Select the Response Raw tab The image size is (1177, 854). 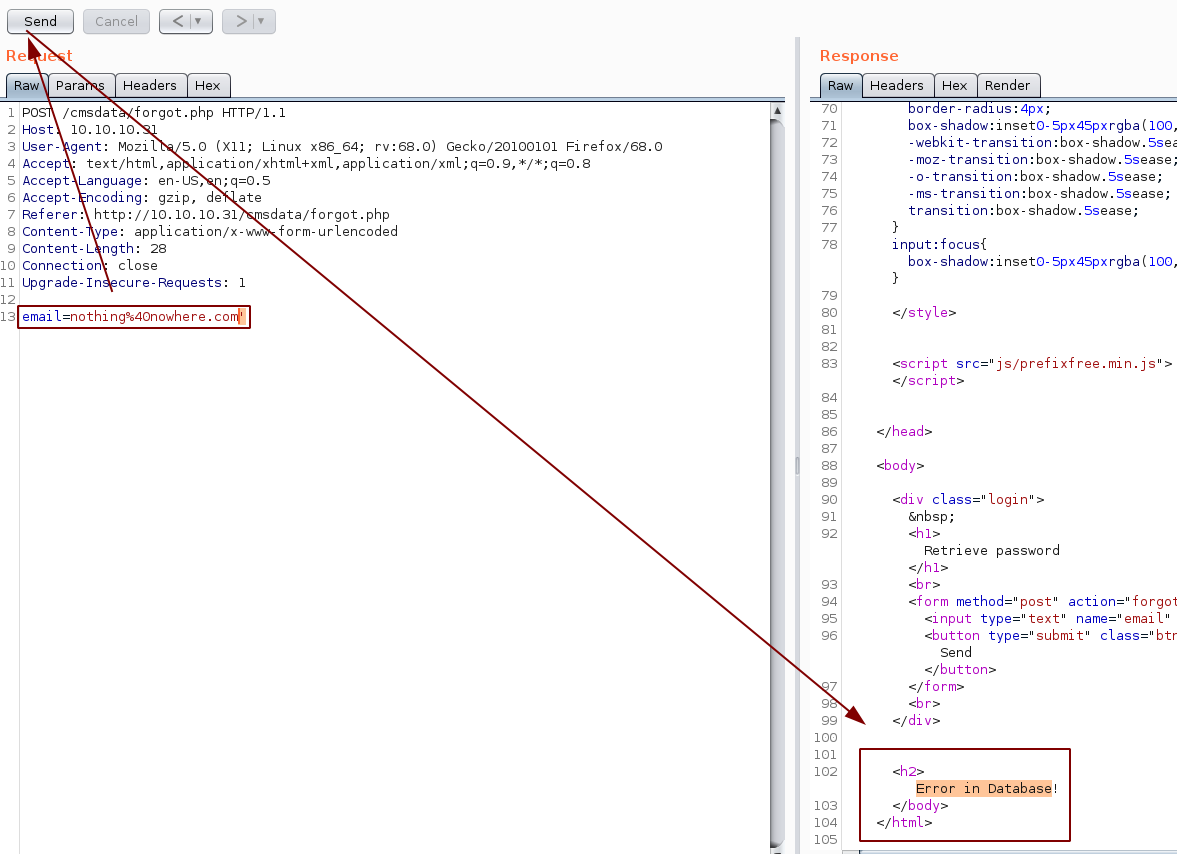(841, 86)
